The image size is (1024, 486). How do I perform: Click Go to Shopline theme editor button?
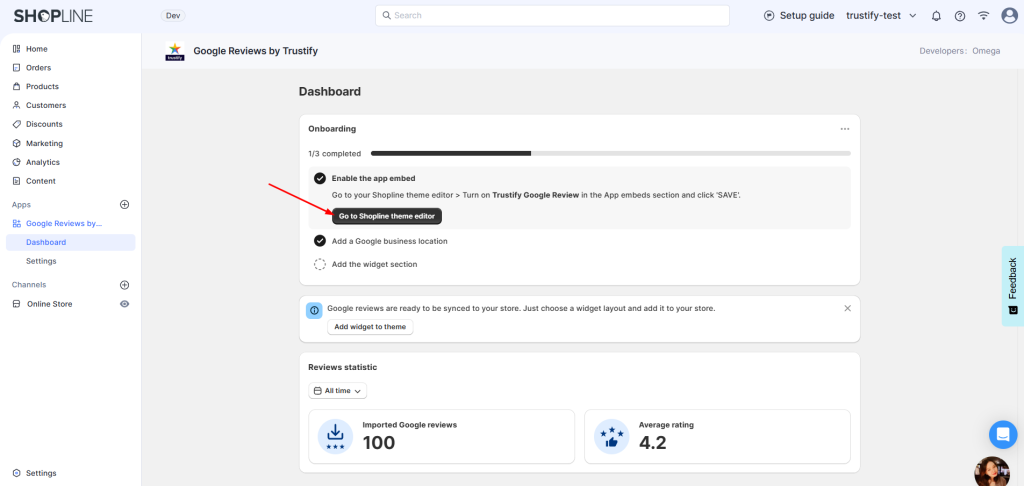click(387, 216)
